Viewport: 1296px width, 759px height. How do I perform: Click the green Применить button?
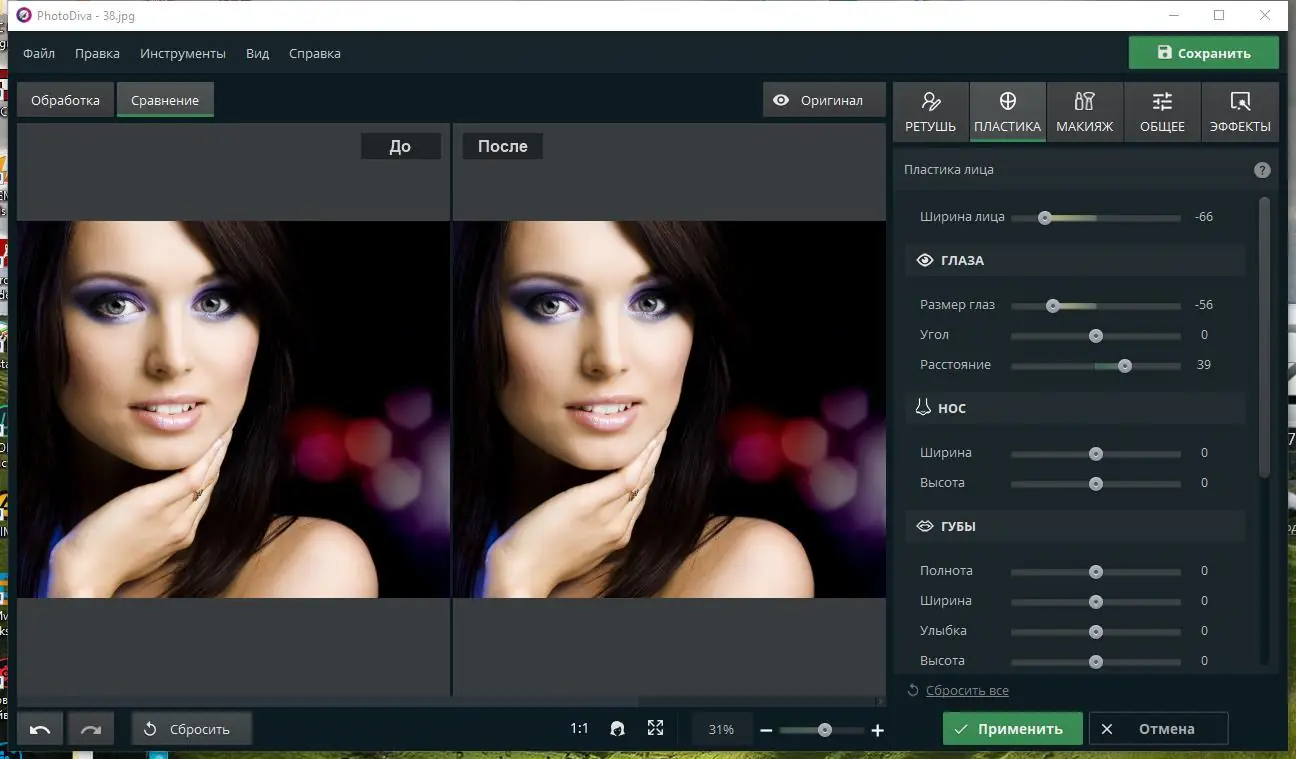1011,729
